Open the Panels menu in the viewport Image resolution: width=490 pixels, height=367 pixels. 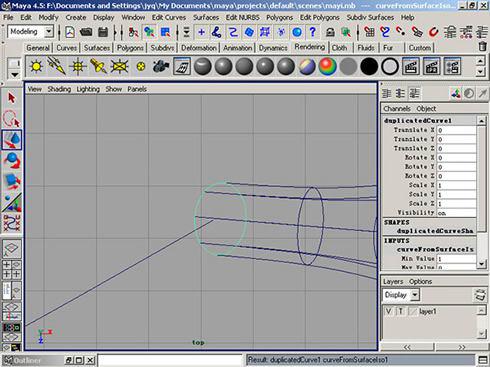click(137, 89)
